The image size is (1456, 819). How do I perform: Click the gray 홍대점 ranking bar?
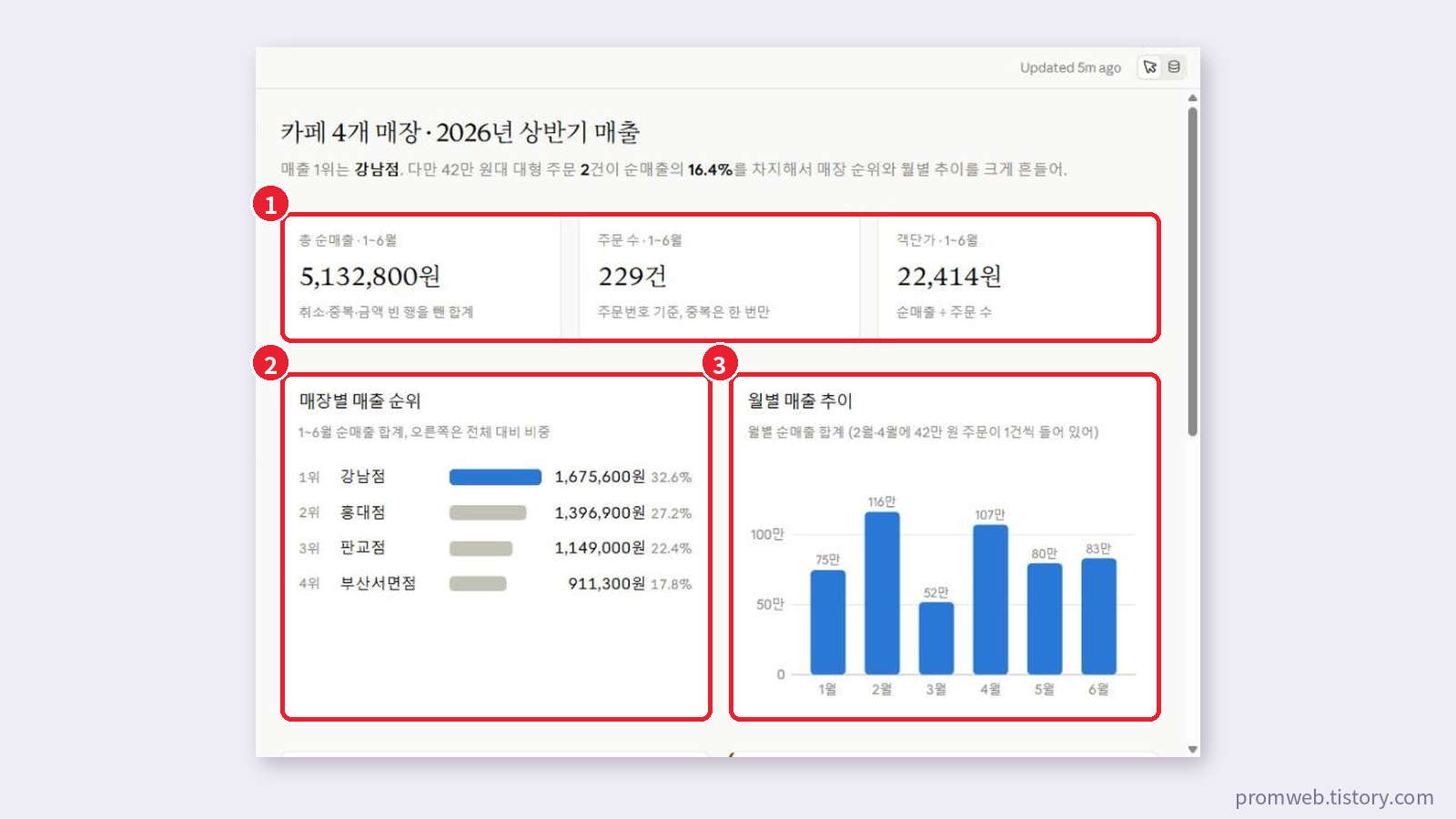tap(488, 512)
